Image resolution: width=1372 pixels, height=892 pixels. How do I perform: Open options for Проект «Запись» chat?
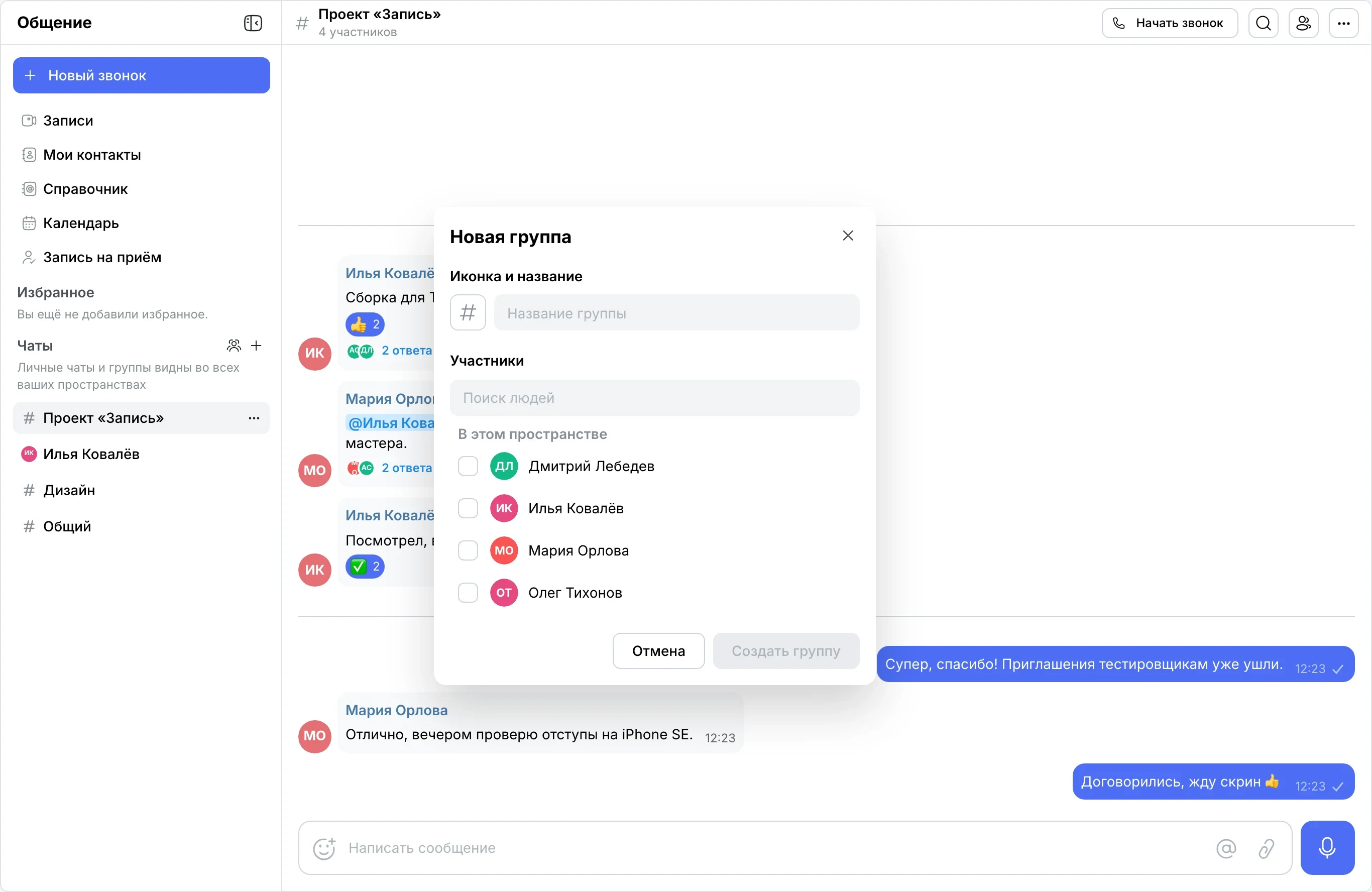(x=254, y=418)
